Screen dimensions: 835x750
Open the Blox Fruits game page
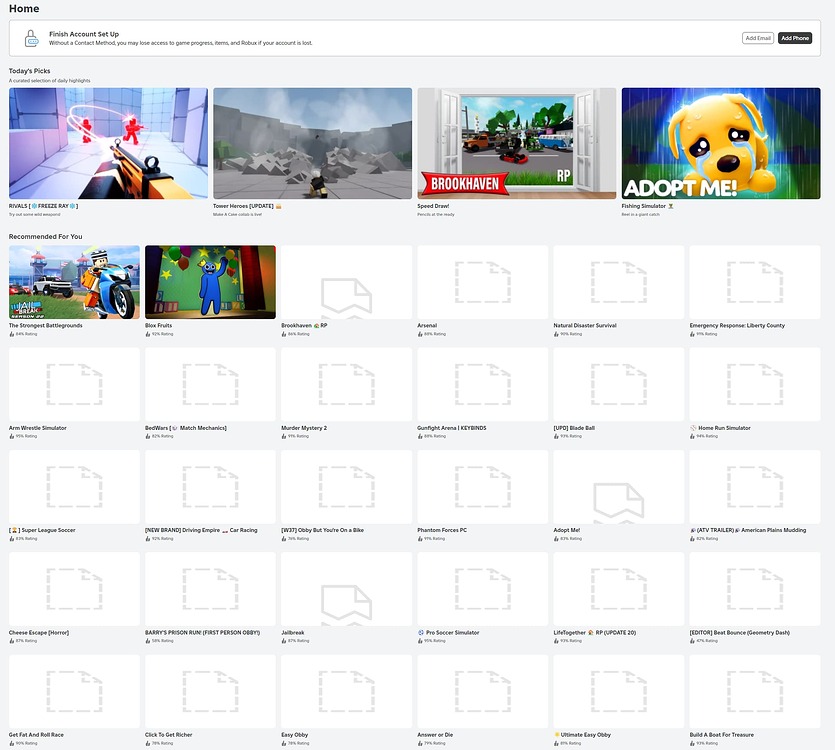(x=210, y=281)
